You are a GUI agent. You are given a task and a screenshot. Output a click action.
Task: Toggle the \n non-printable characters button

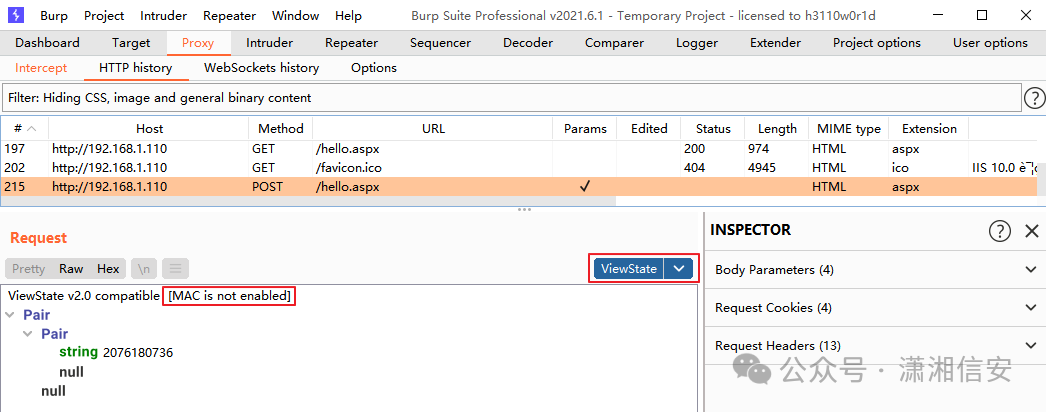[x=143, y=269]
